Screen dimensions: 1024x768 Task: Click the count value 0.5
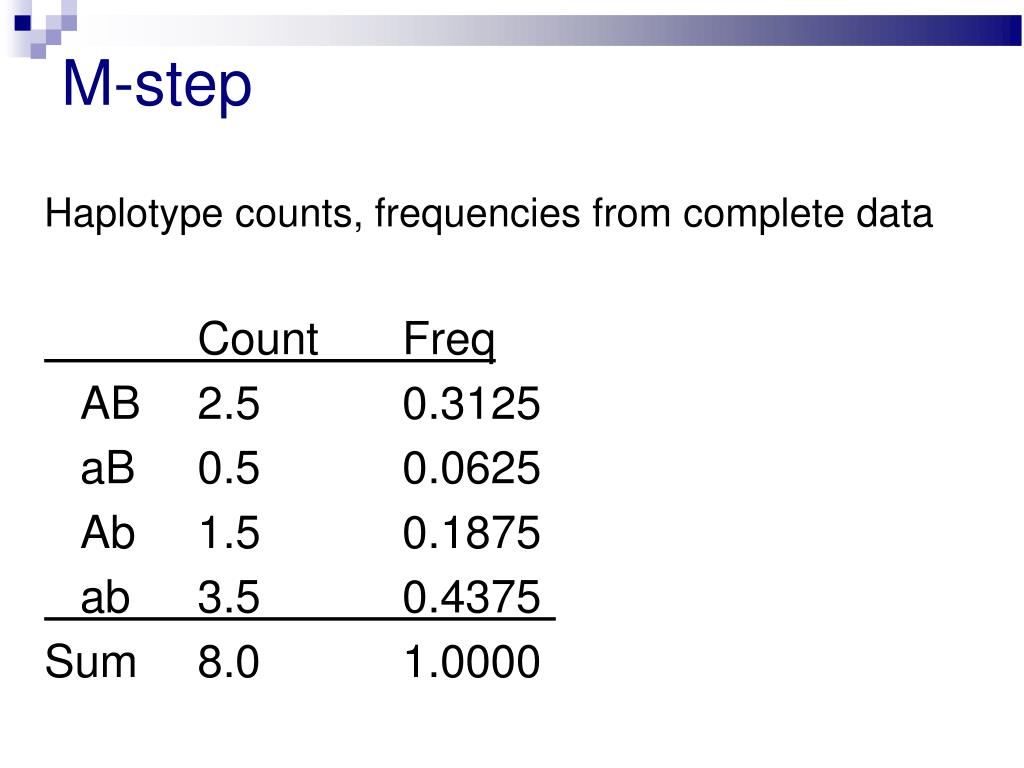(229, 468)
